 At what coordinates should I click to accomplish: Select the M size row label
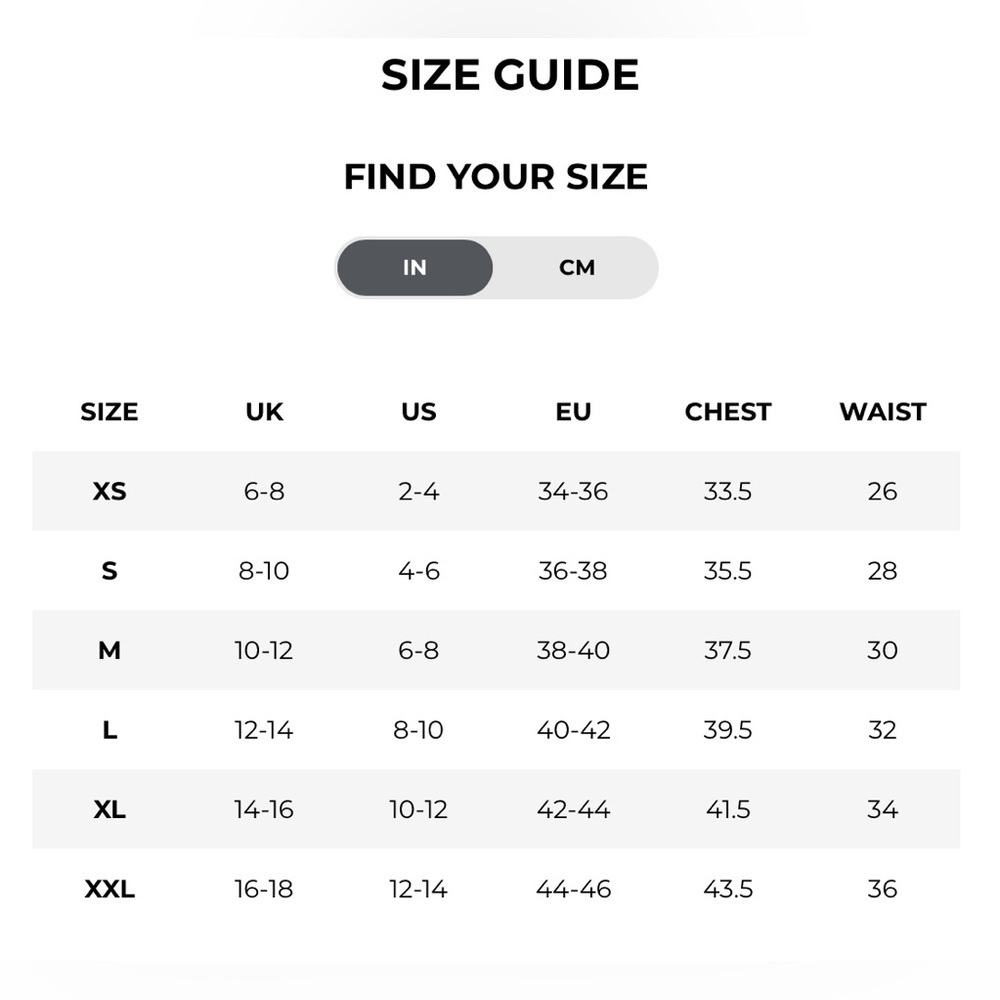tap(109, 650)
